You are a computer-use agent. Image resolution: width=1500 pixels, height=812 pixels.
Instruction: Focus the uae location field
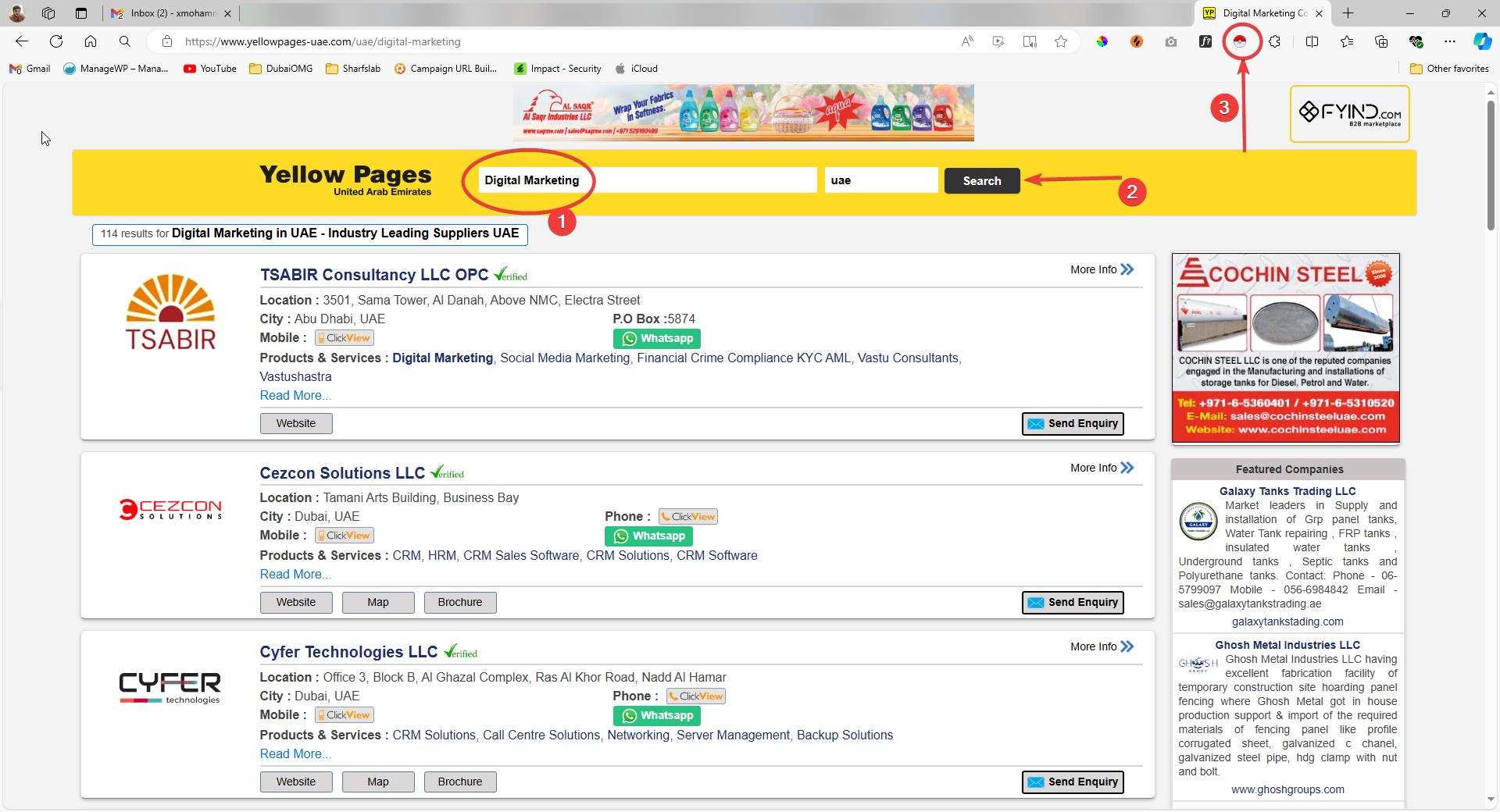(x=881, y=180)
